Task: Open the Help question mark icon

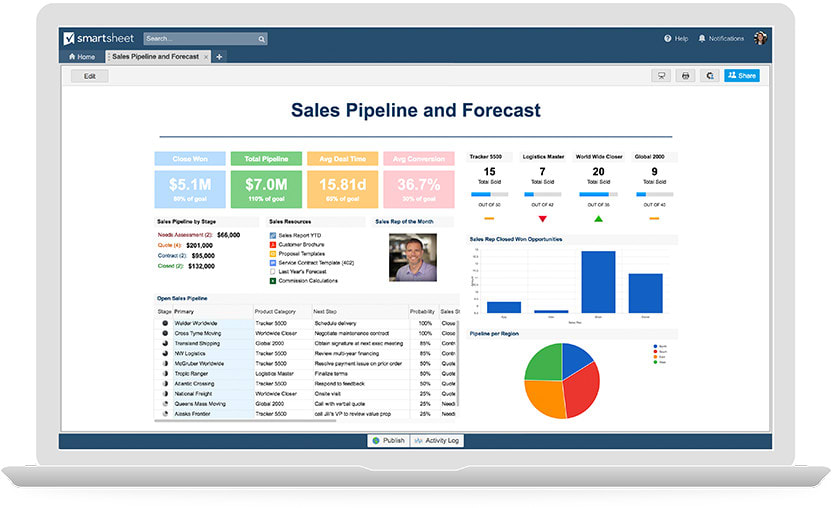Action: (668, 38)
